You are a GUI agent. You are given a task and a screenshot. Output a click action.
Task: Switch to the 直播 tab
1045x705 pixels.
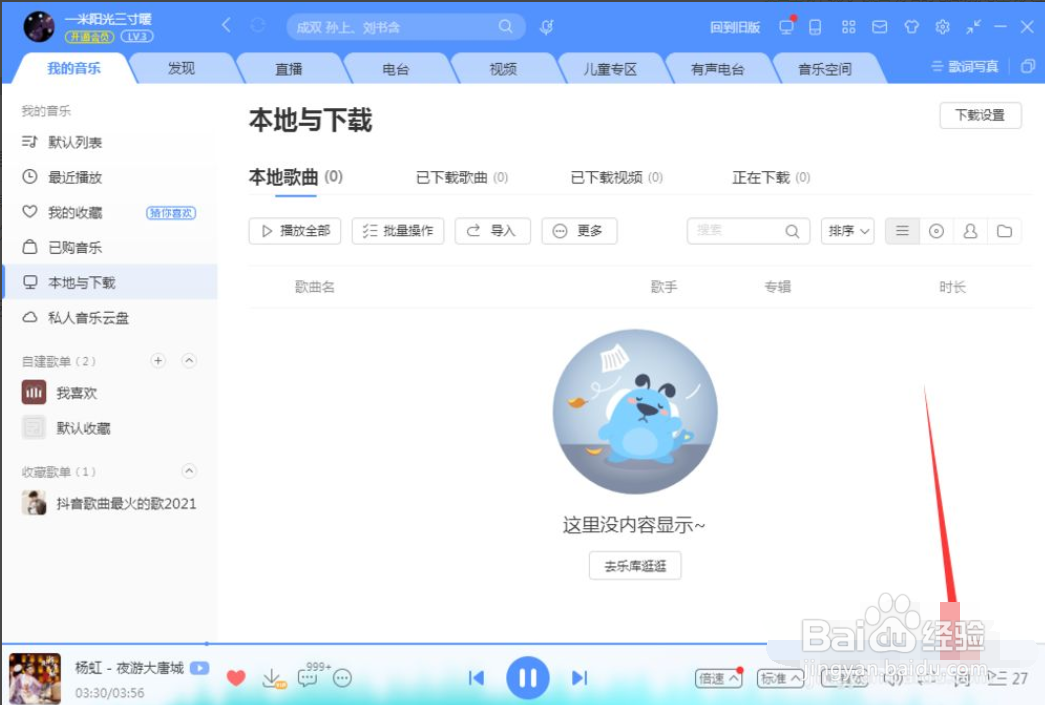point(289,69)
